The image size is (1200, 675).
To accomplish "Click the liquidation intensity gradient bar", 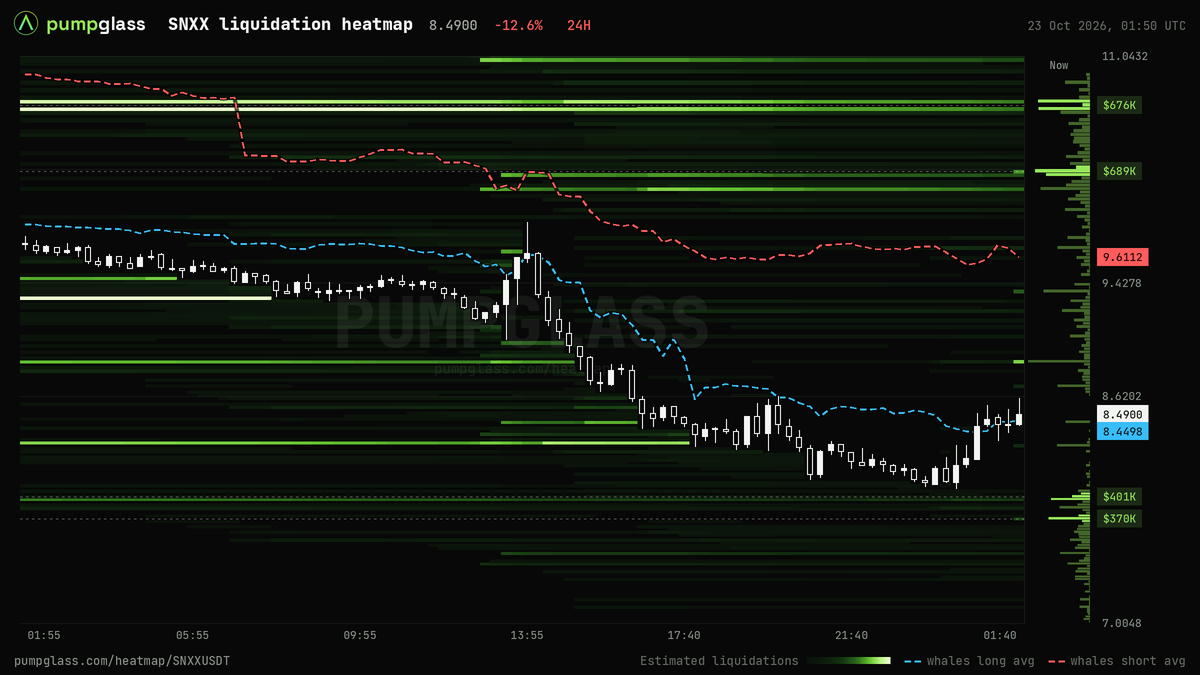I will 848,661.
